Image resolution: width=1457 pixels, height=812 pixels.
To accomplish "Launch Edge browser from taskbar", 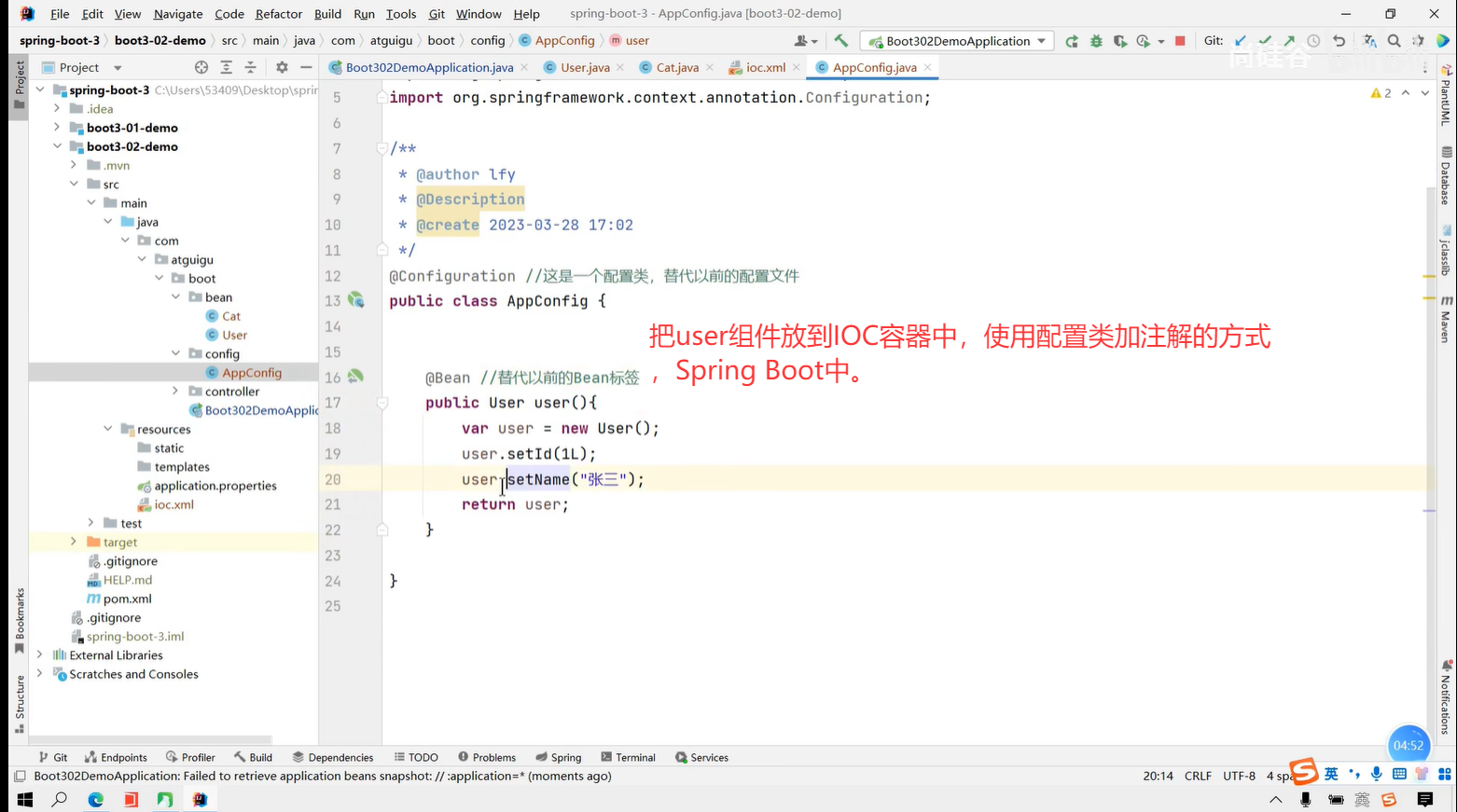I will point(95,799).
